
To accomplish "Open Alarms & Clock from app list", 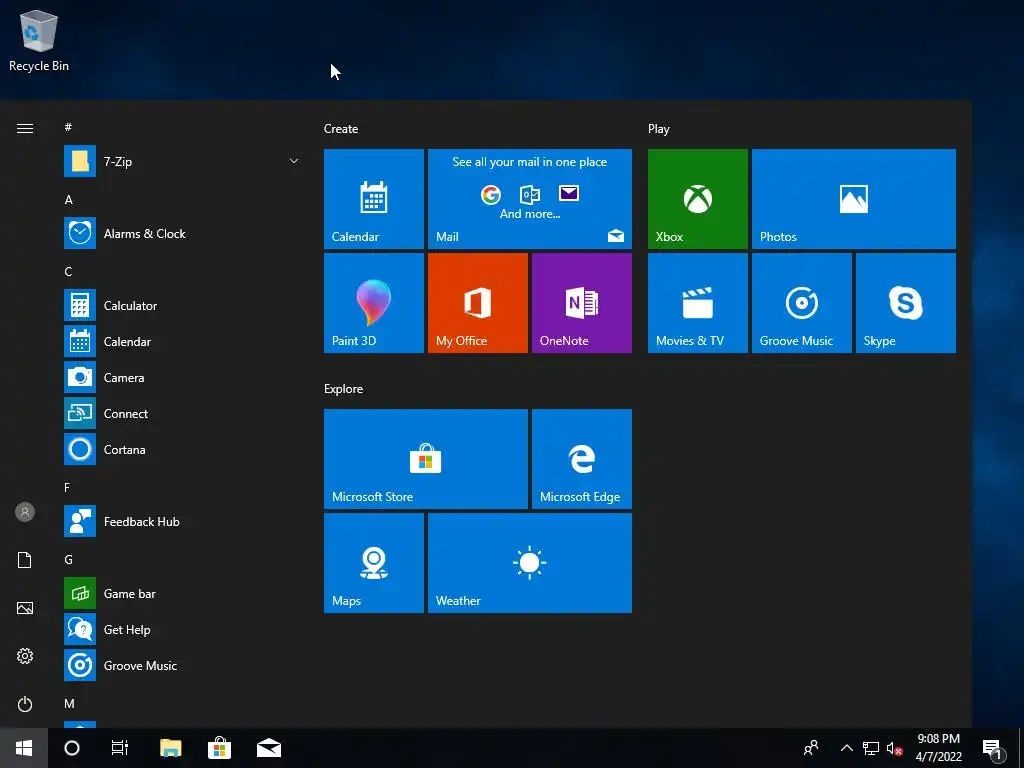I will [x=182, y=233].
